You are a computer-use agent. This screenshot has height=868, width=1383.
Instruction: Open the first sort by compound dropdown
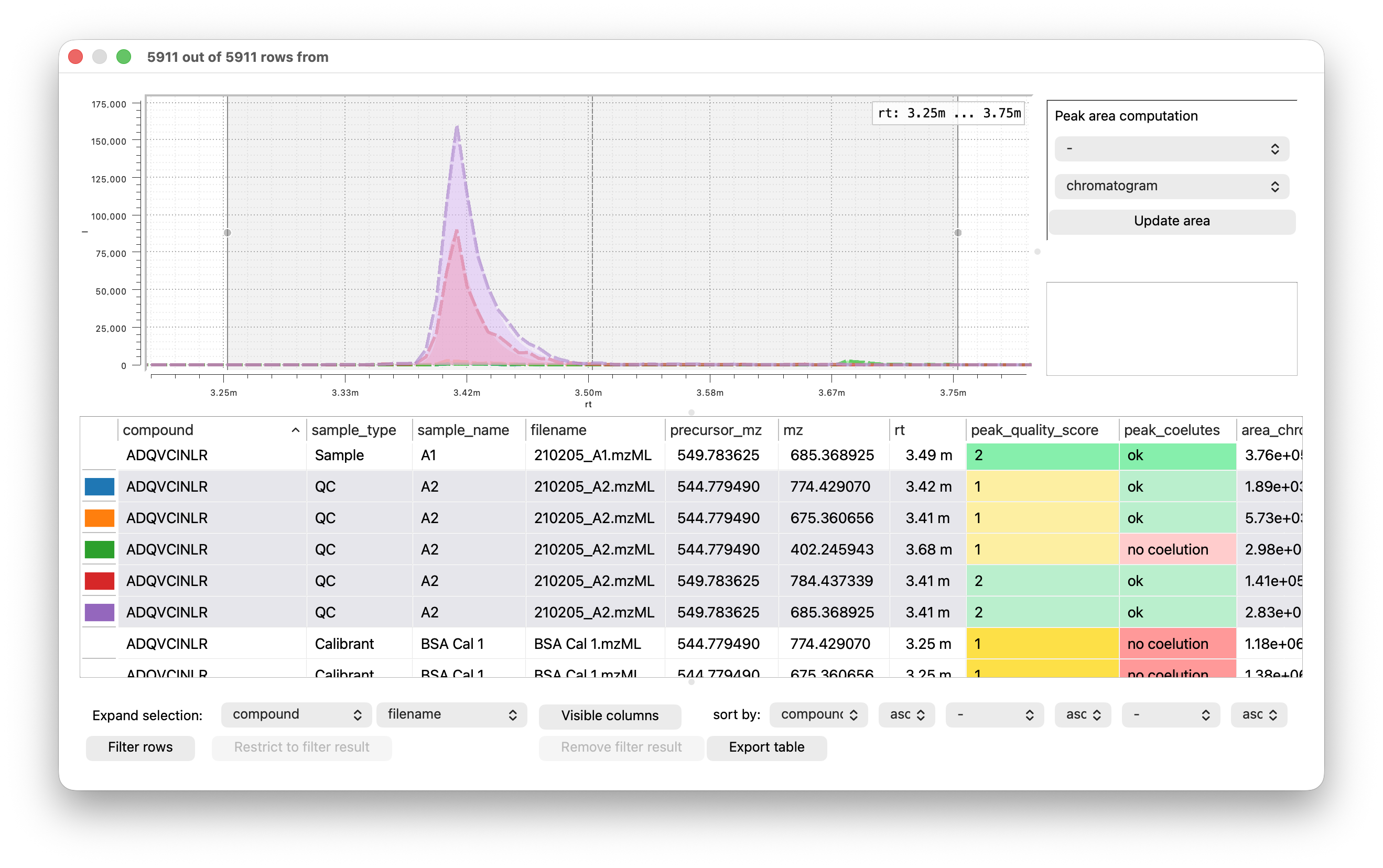[818, 714]
